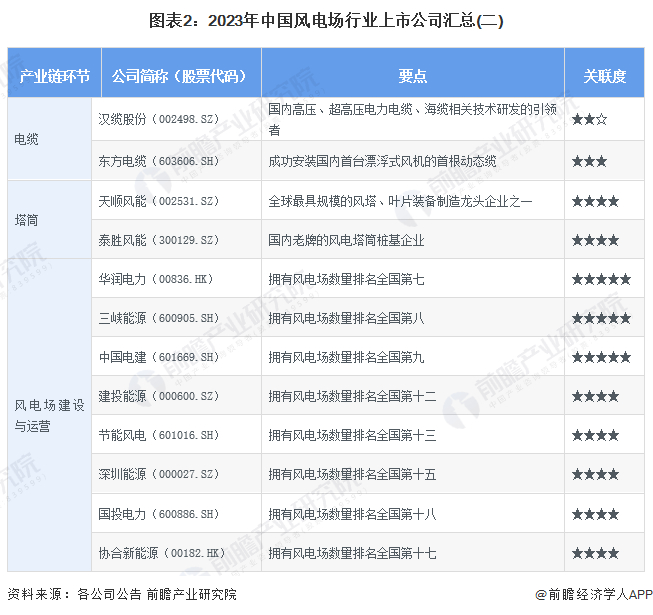Viewport: 653px width, 615px height.
Task: Click the star rating for 汉缆股份
Action: pyautogui.click(x=589, y=120)
